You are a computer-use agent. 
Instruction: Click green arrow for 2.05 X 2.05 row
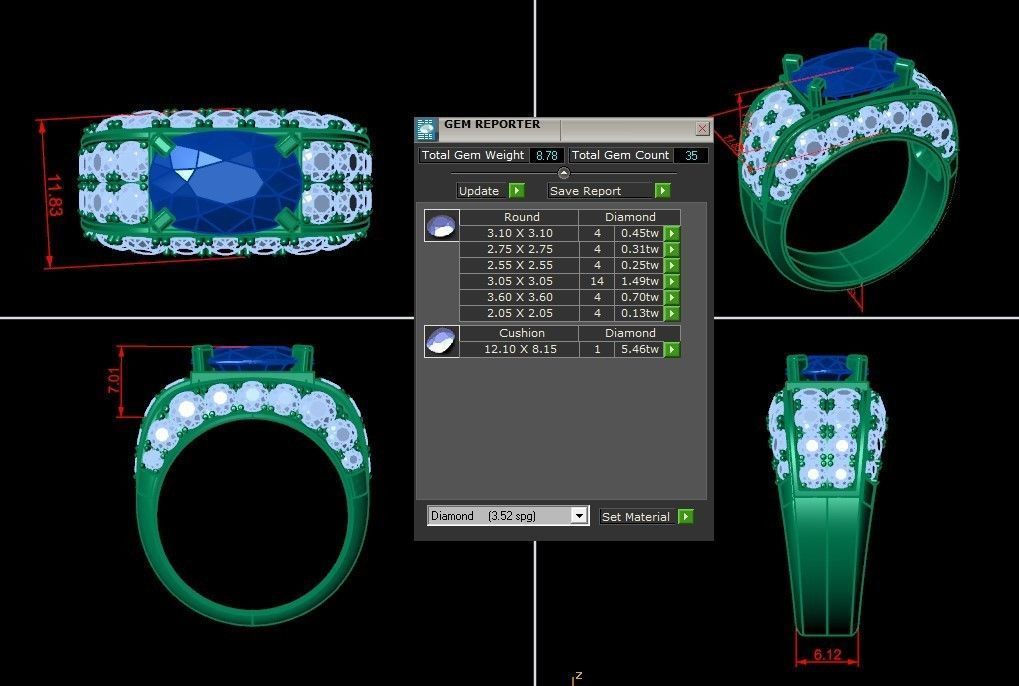pos(672,313)
